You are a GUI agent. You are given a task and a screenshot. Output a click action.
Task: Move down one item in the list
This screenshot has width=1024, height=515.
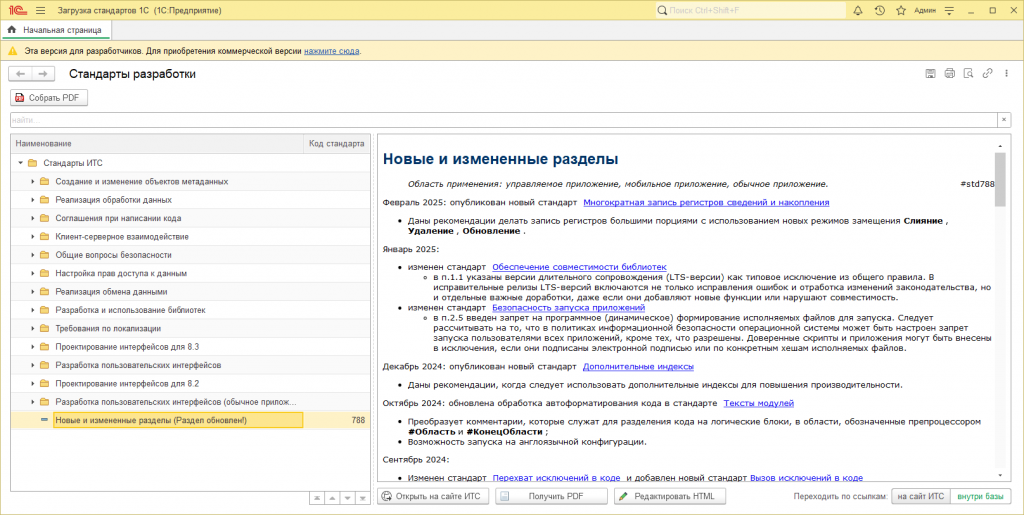click(x=347, y=498)
